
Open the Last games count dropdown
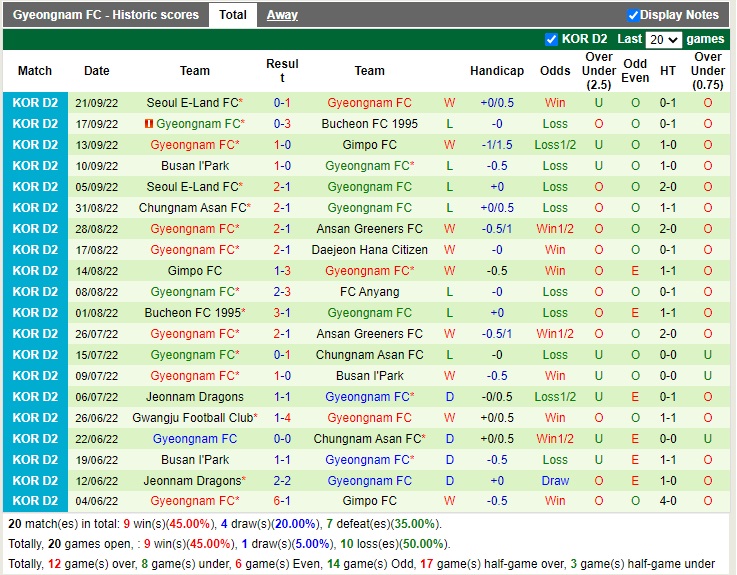[663, 40]
